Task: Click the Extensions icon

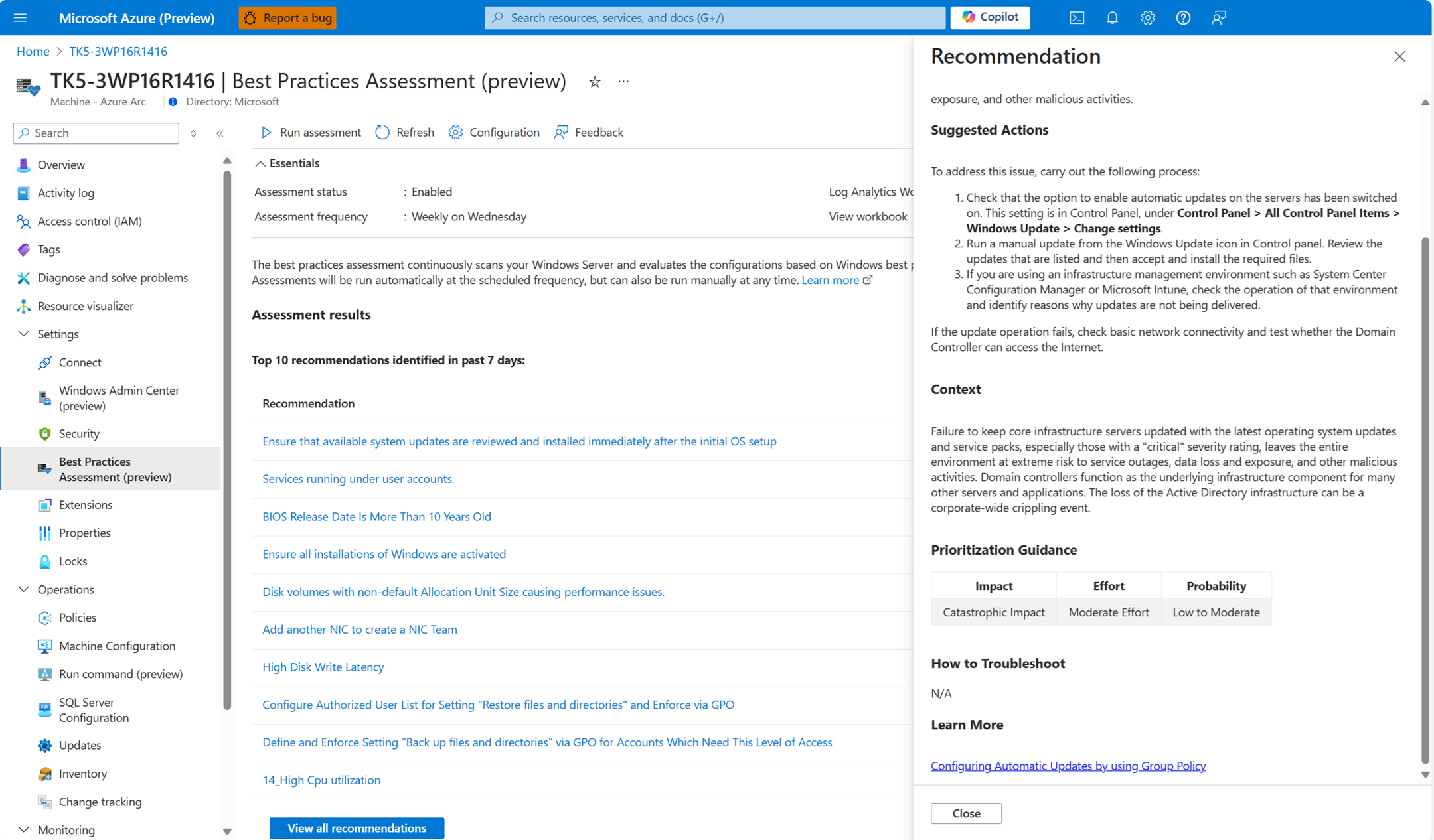Action: 44,505
